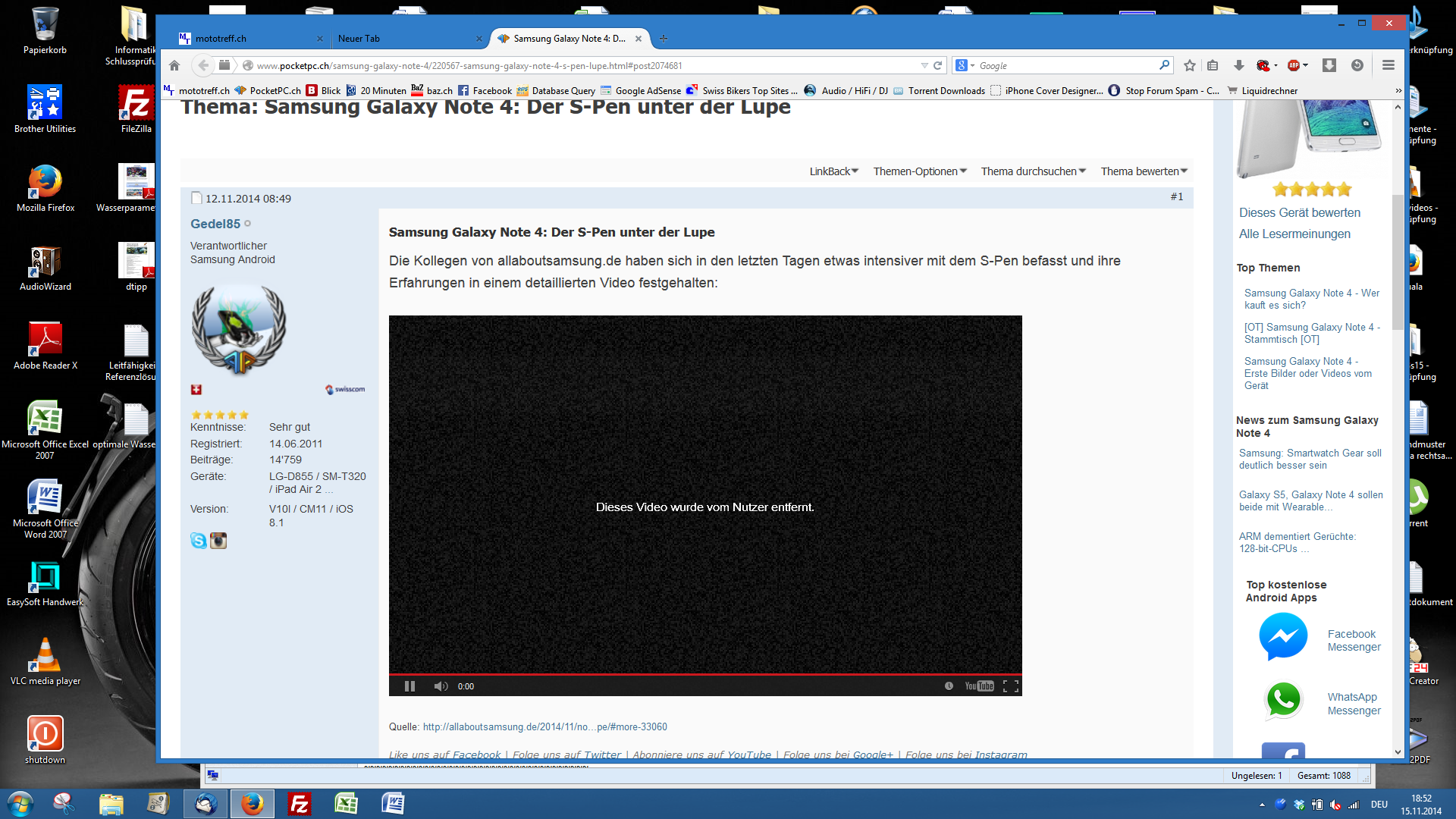Viewport: 1456px width, 819px height.
Task: Open Adobe Reader X desktop icon
Action: click(x=45, y=346)
